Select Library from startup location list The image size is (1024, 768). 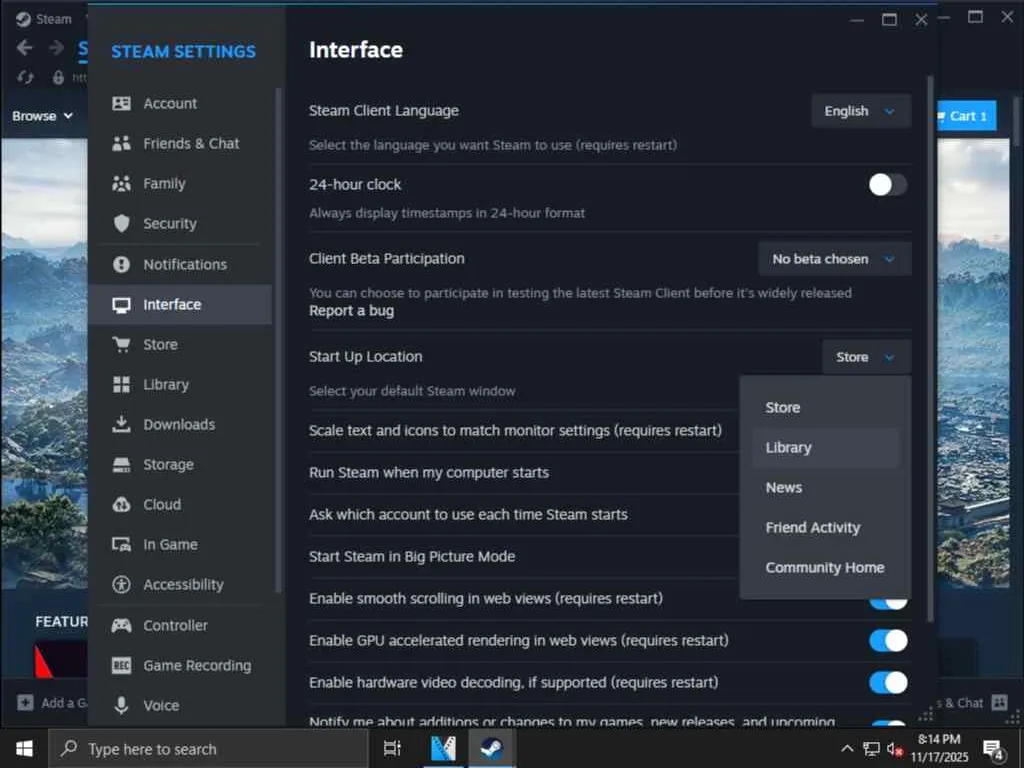825,447
